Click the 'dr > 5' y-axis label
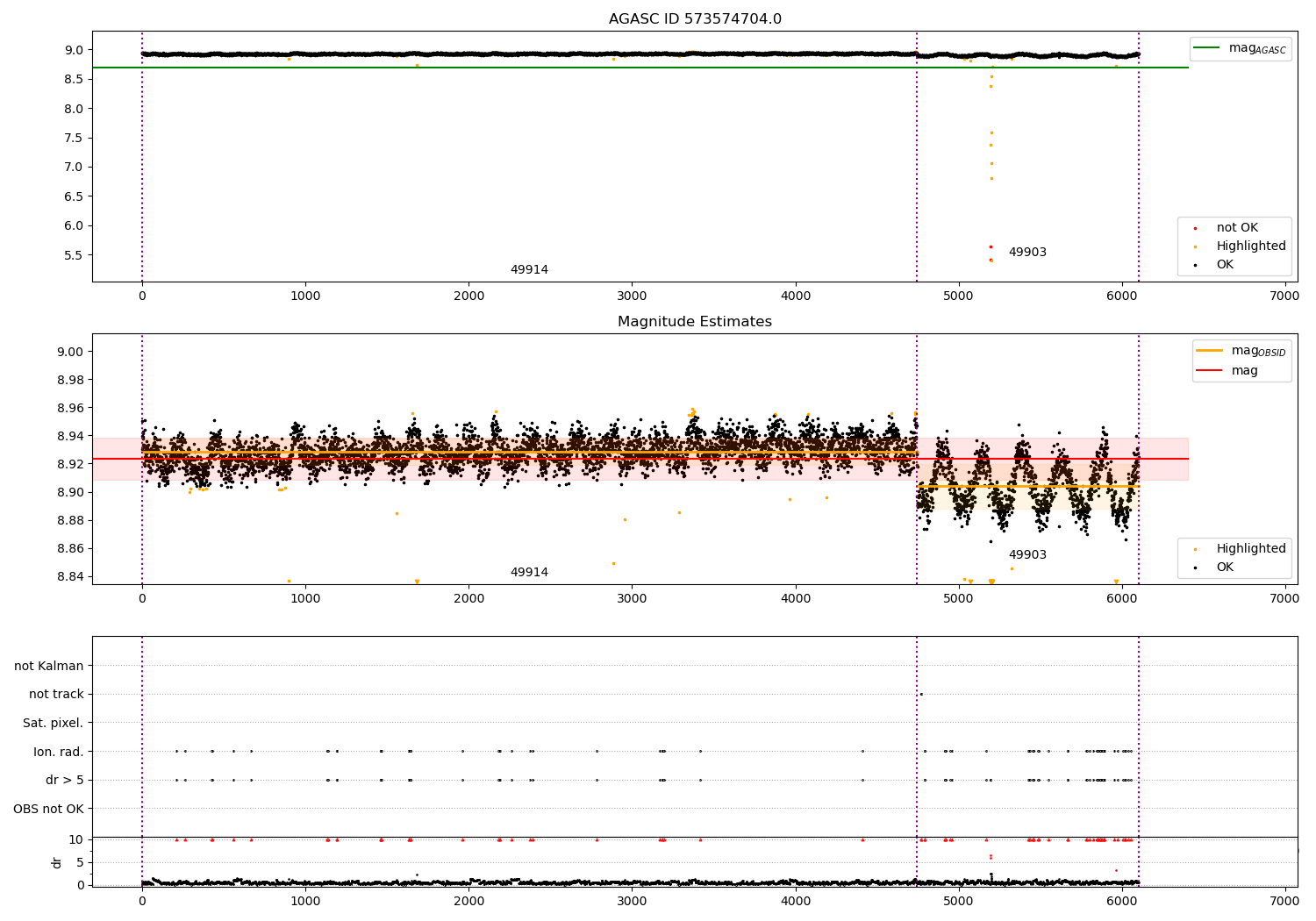Viewport: 1316px width, 921px height. [x=65, y=780]
